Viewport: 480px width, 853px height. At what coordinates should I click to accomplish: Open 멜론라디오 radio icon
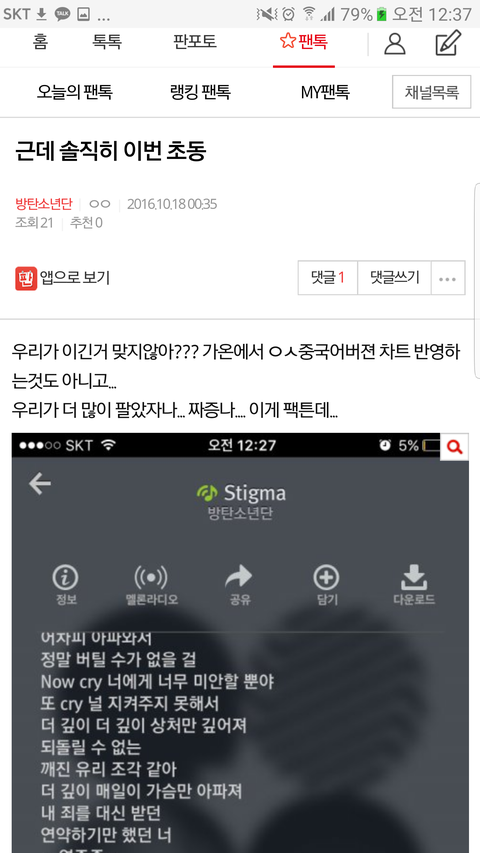click(x=150, y=577)
